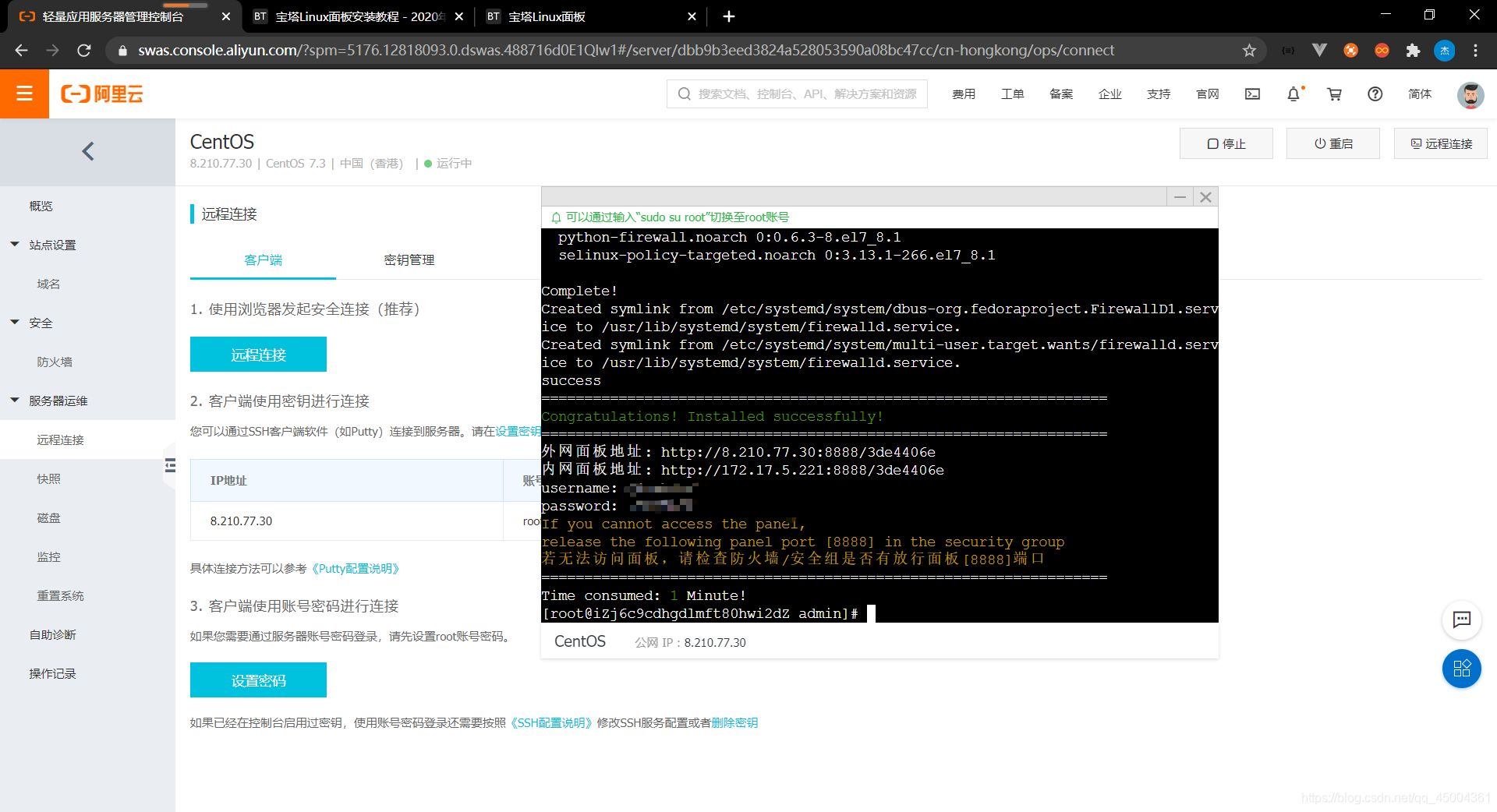Open the chat feedback floating icon
Viewport: 1497px width, 812px height.
click(x=1461, y=620)
